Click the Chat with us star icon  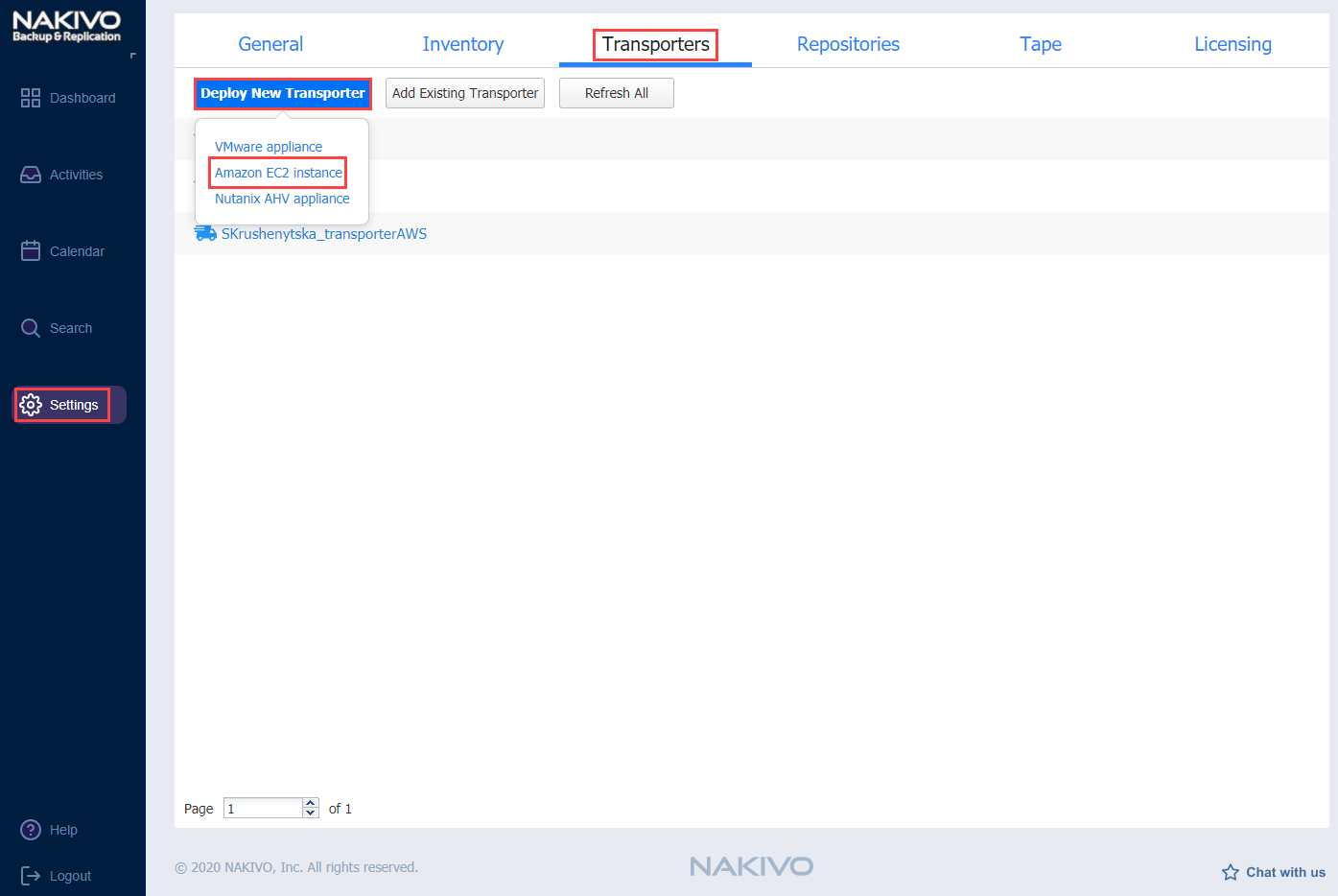point(1231,872)
